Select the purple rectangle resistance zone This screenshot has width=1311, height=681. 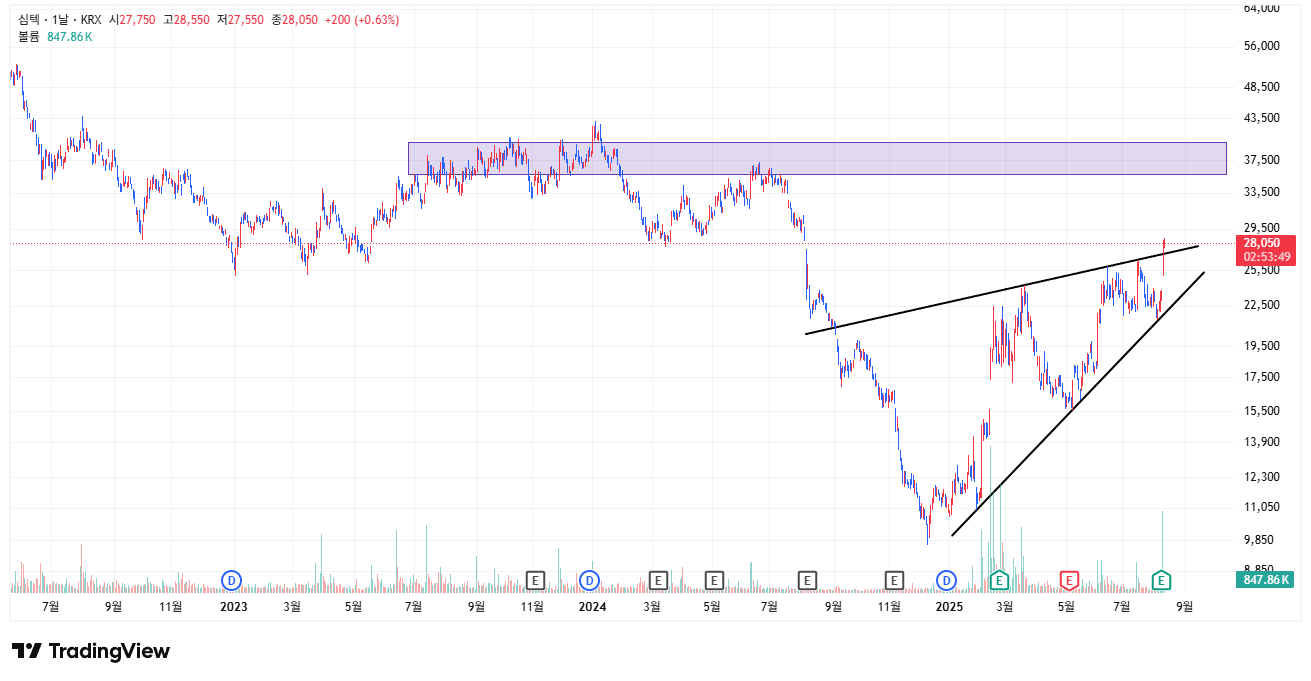[817, 158]
